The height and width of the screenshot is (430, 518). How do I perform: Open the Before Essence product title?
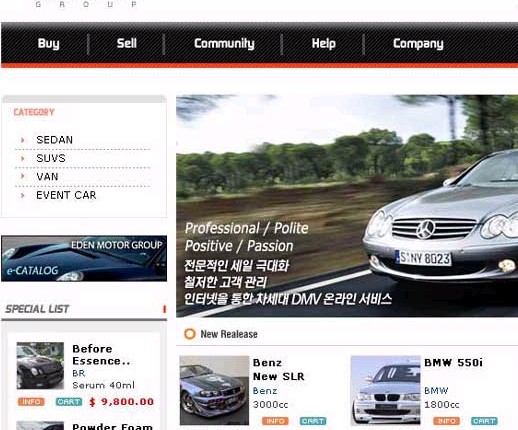(x=101, y=355)
